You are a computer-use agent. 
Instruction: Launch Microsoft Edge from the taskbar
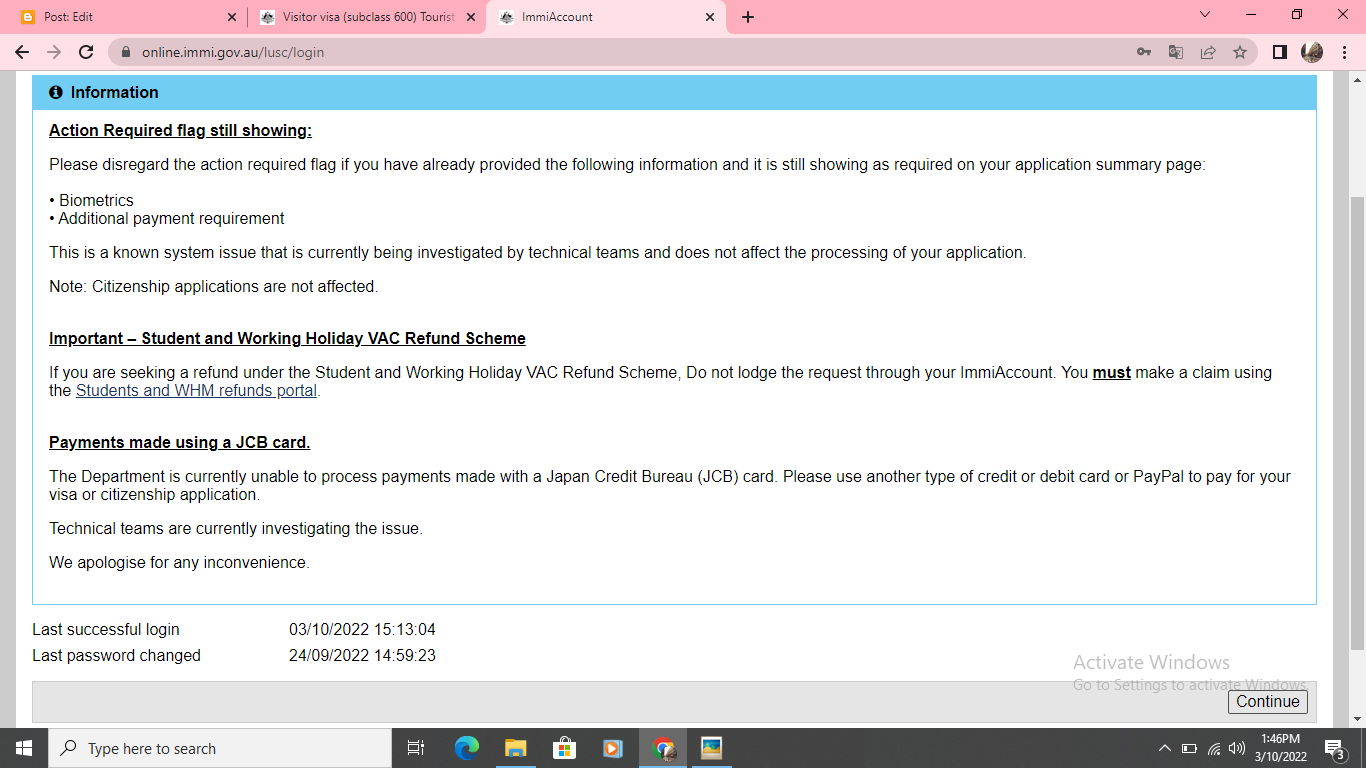click(x=467, y=748)
